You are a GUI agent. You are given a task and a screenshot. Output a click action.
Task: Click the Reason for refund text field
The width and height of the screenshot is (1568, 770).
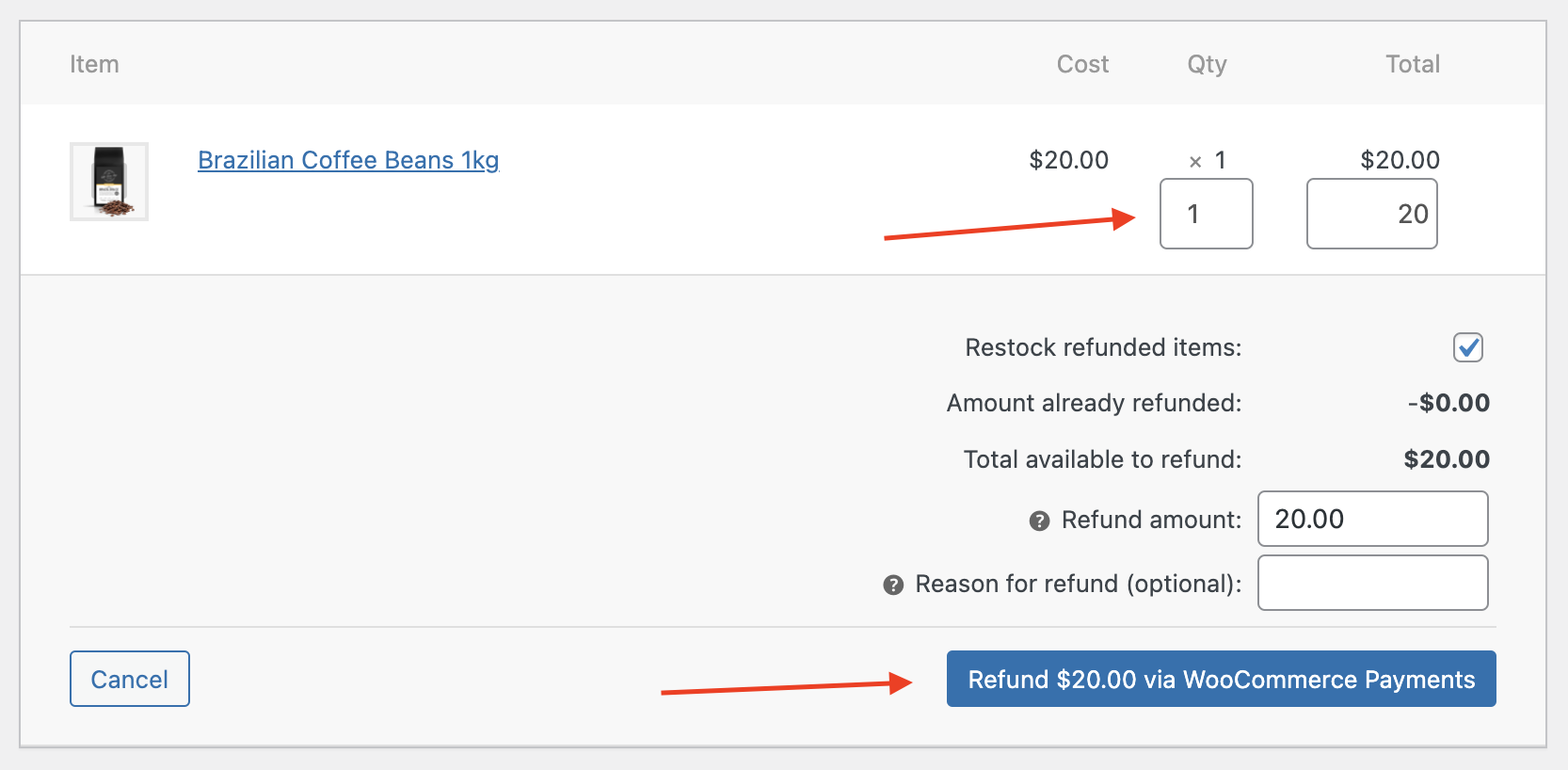pyautogui.click(x=1372, y=583)
